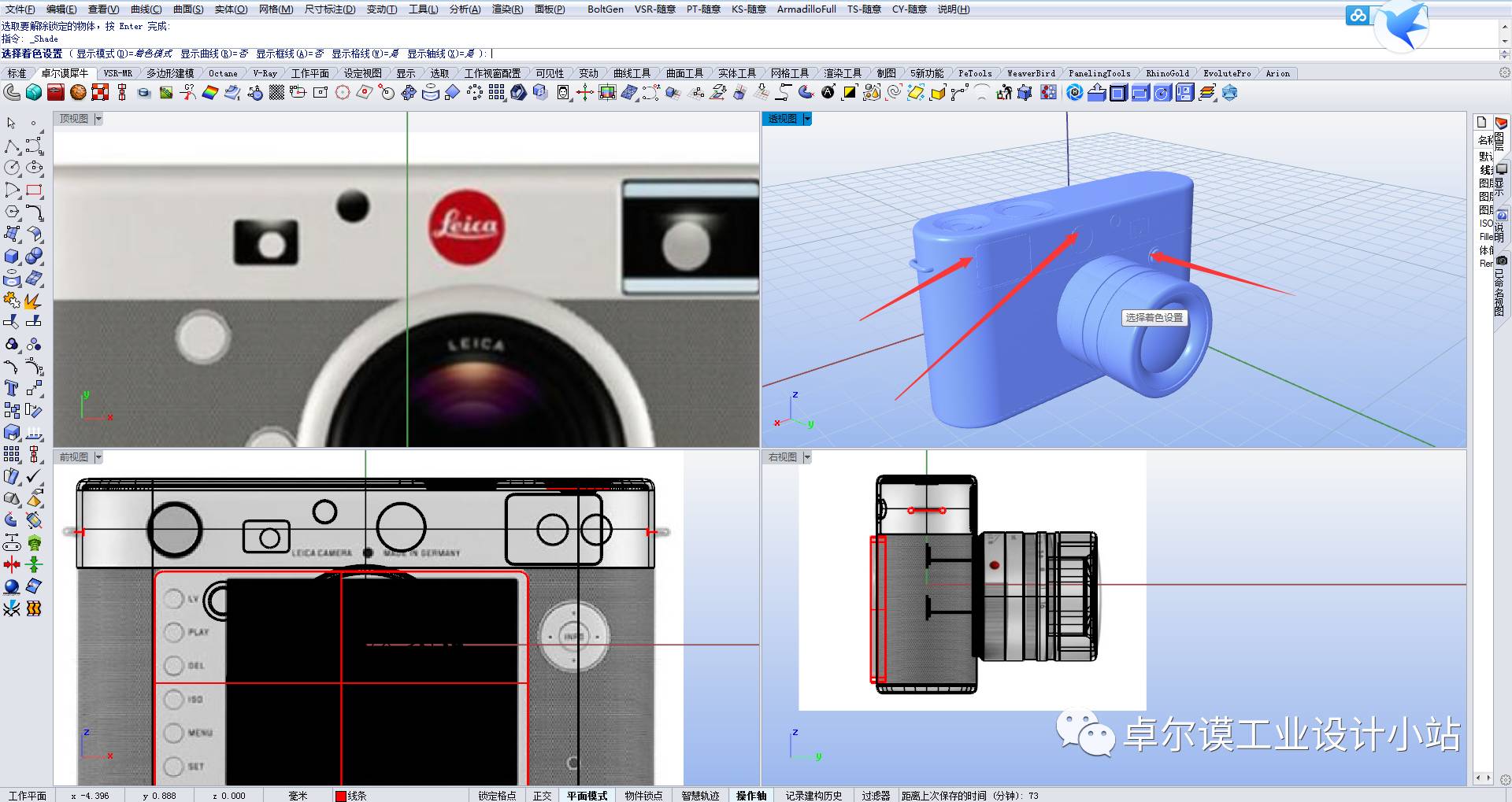Click the black A text sphere icon
Image resolution: width=1512 pixels, height=802 pixels.
[828, 93]
